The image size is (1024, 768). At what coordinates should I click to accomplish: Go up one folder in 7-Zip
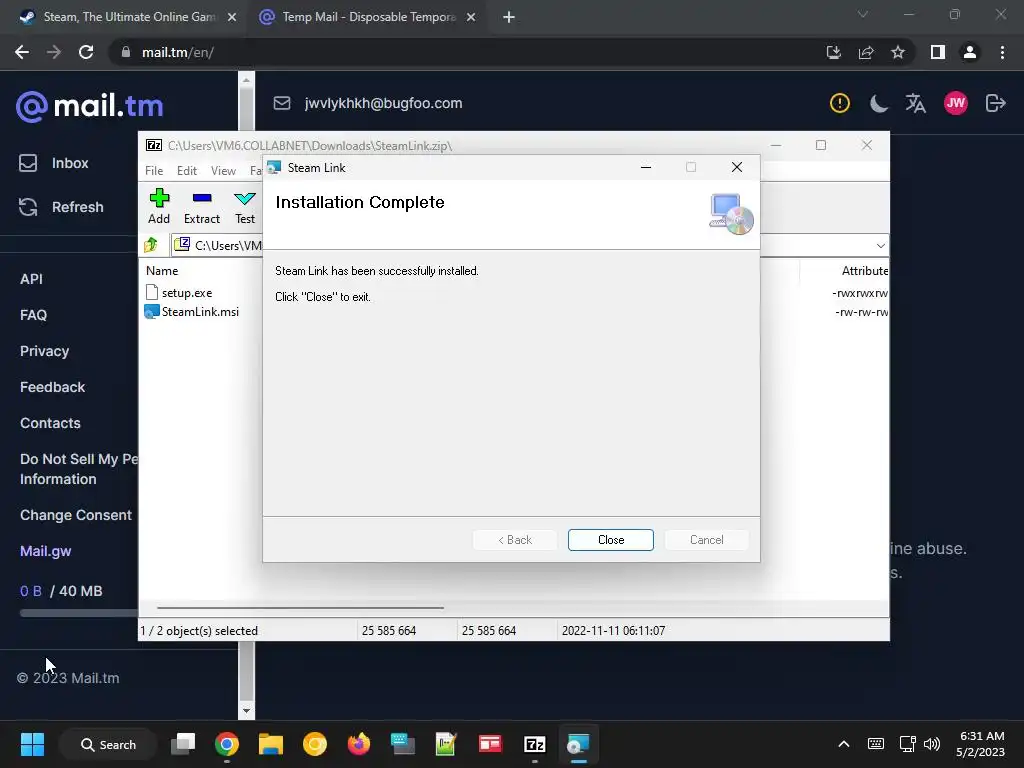[x=151, y=245]
